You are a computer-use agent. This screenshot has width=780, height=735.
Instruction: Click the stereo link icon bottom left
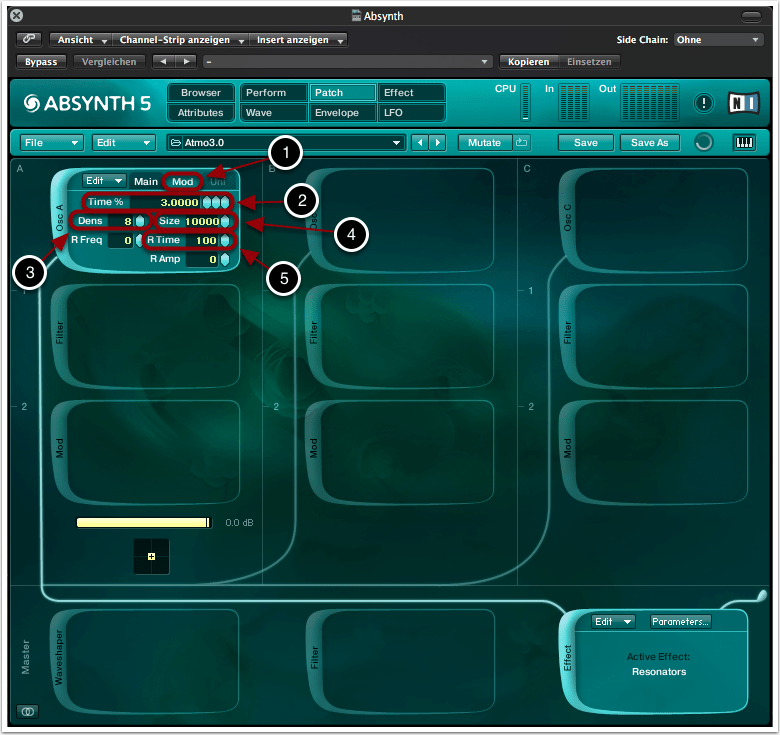click(x=27, y=711)
